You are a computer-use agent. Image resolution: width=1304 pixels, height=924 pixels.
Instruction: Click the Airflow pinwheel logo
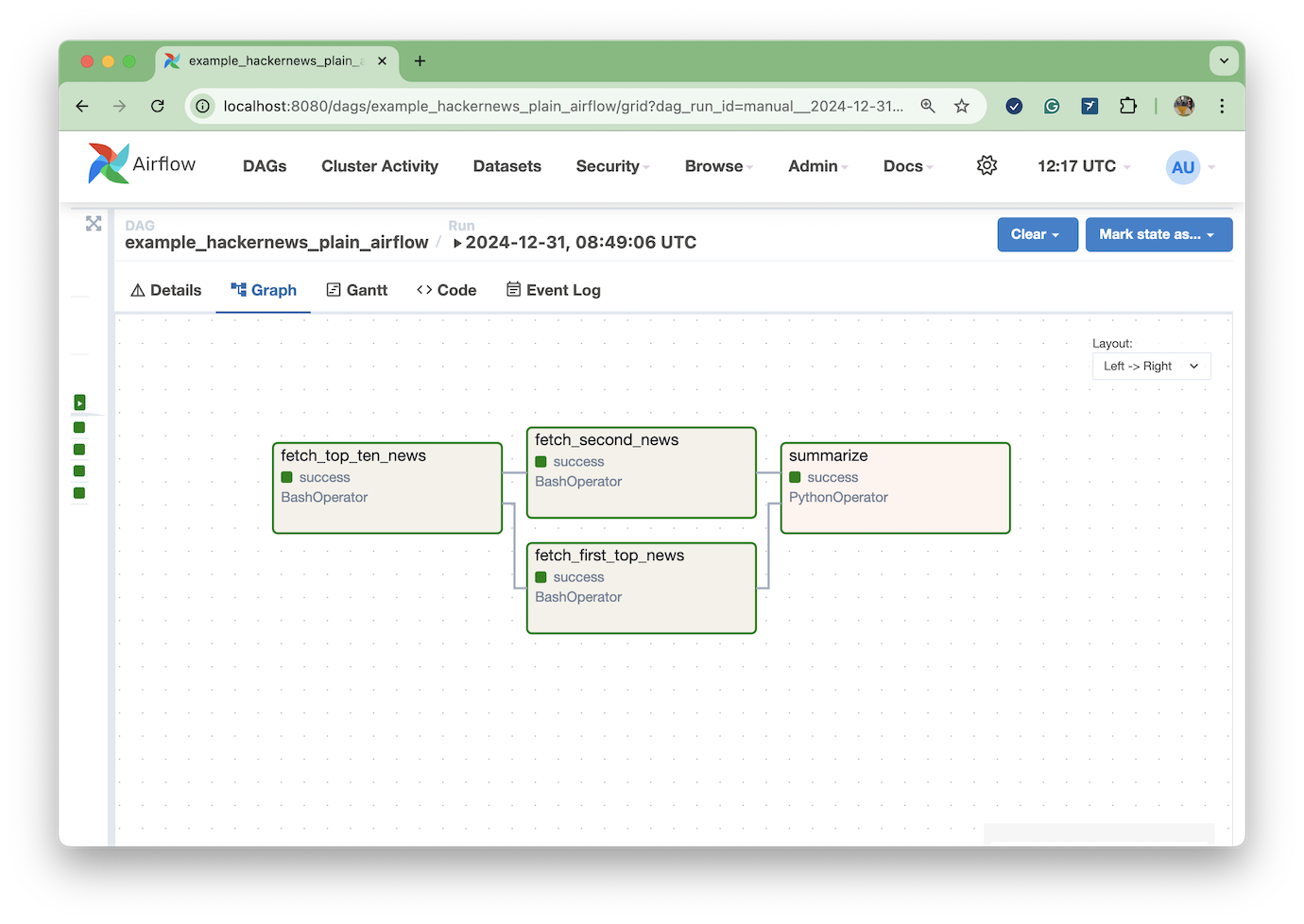(109, 164)
